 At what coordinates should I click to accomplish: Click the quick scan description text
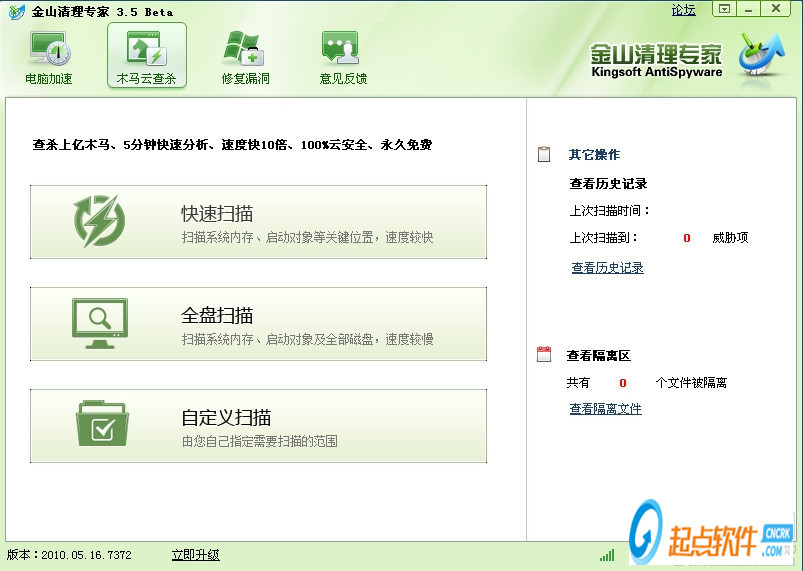click(x=307, y=237)
